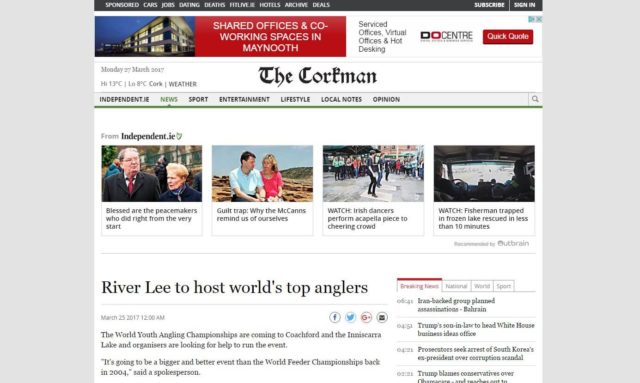The height and width of the screenshot is (383, 640).
Task: Switch to National tab
Action: pos(456,286)
